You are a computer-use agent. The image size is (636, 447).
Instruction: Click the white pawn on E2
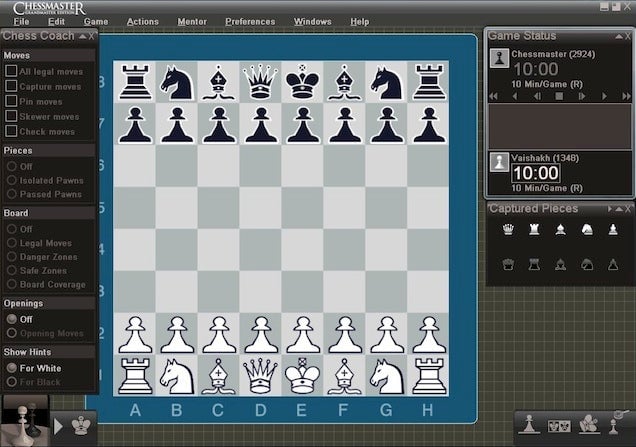coord(303,334)
